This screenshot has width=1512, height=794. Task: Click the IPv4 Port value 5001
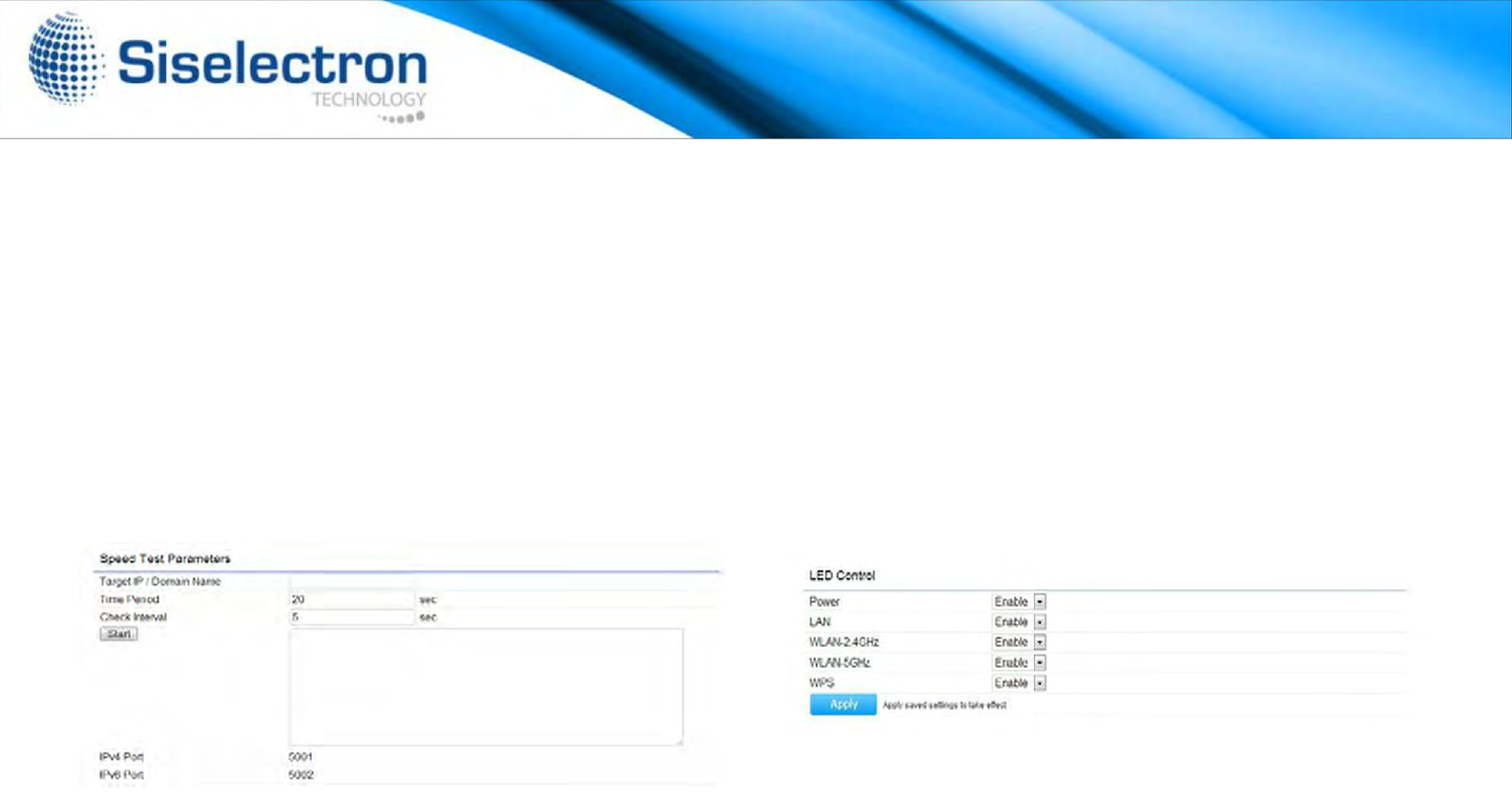[x=301, y=757]
